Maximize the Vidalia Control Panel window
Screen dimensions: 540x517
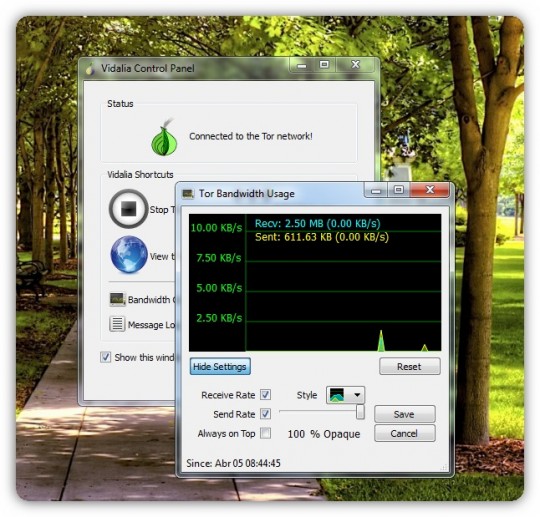[324, 64]
